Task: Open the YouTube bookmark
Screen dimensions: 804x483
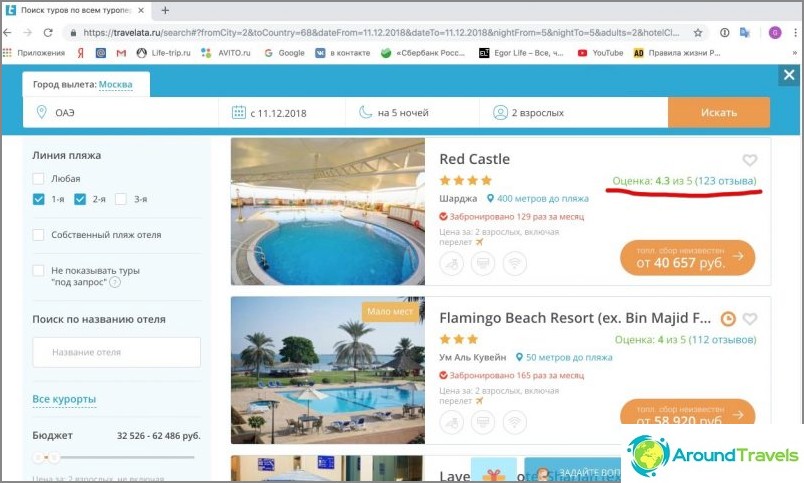Action: point(600,53)
